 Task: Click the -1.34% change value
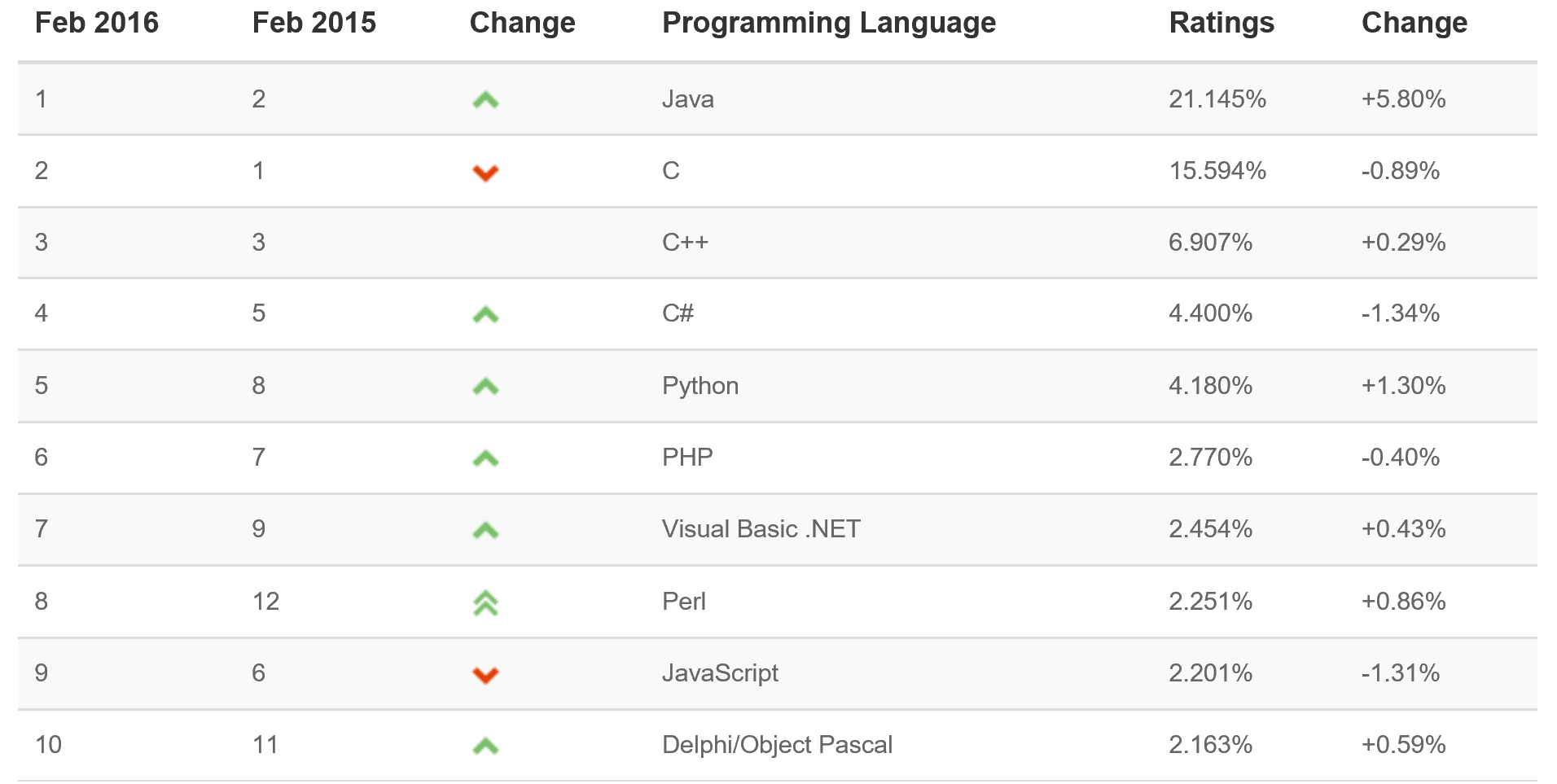1401,313
